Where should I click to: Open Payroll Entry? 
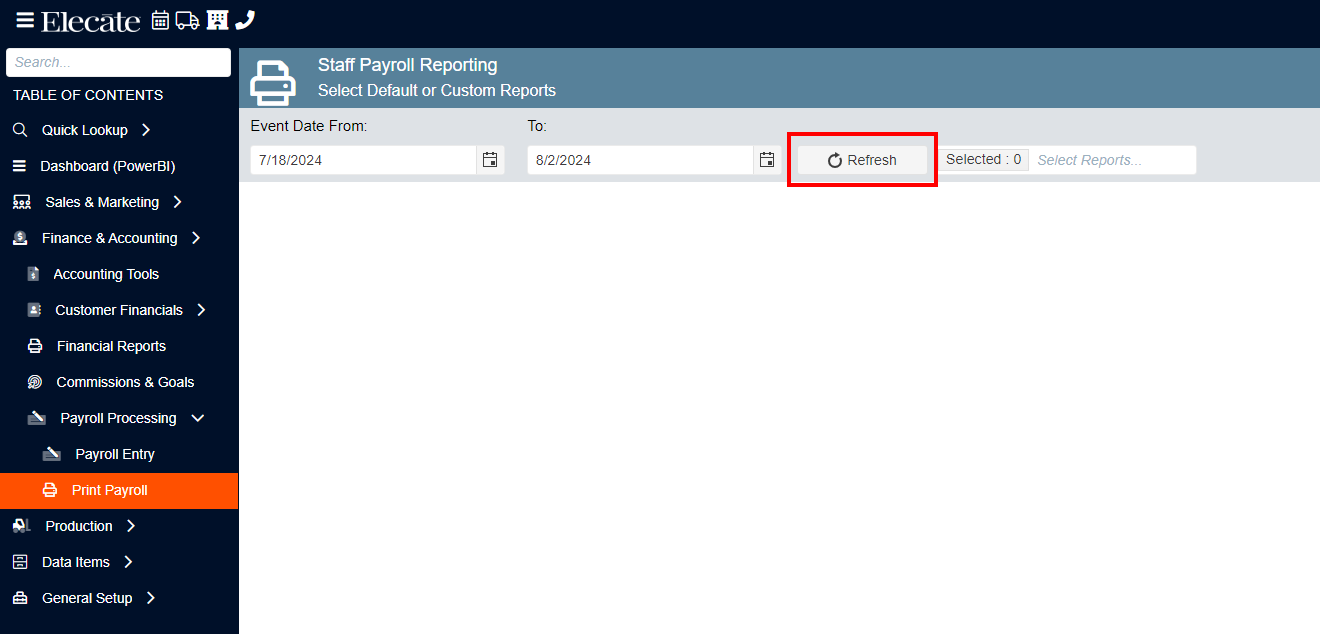(115, 454)
